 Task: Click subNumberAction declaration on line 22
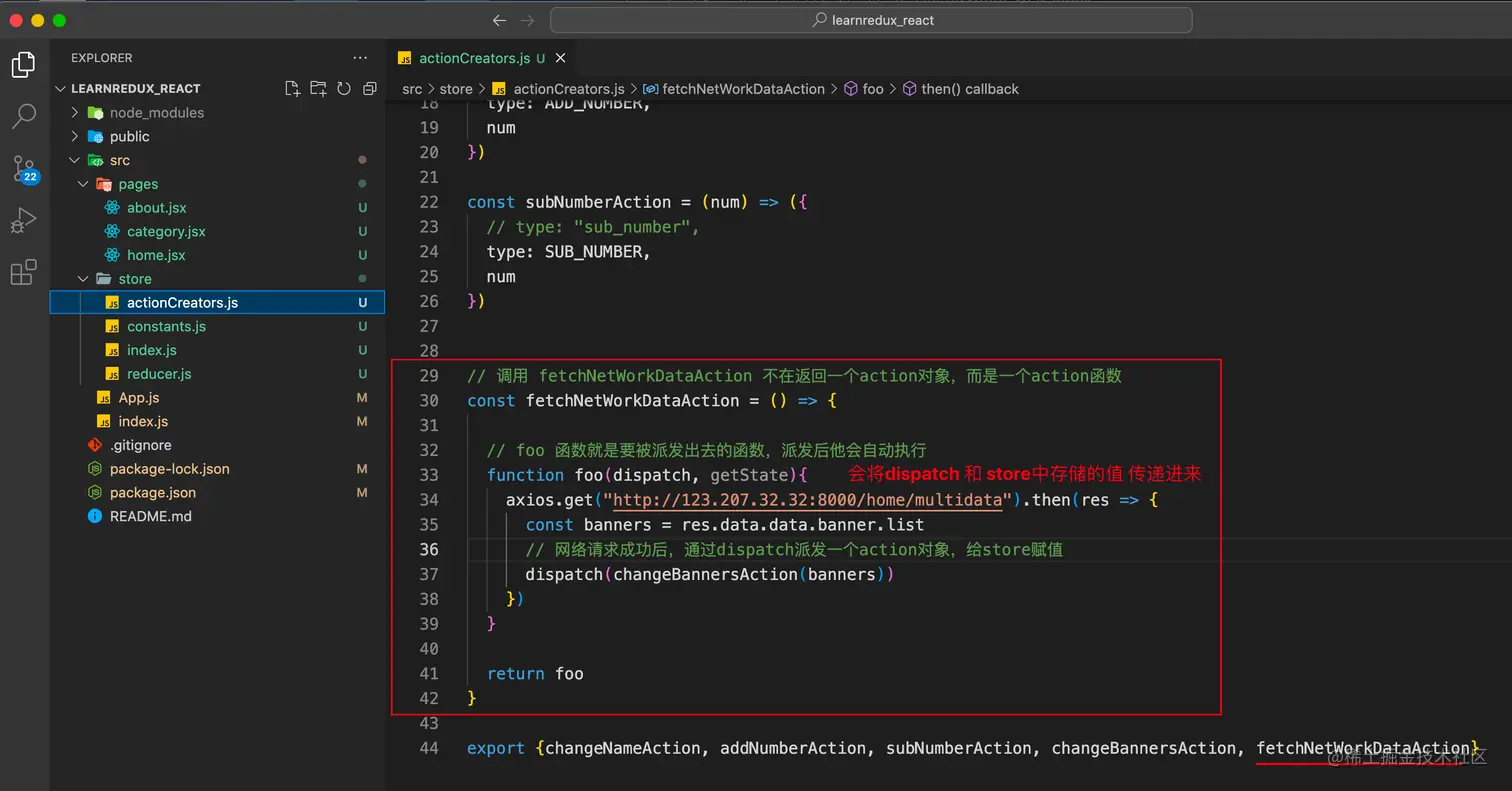pyautogui.click(x=598, y=202)
